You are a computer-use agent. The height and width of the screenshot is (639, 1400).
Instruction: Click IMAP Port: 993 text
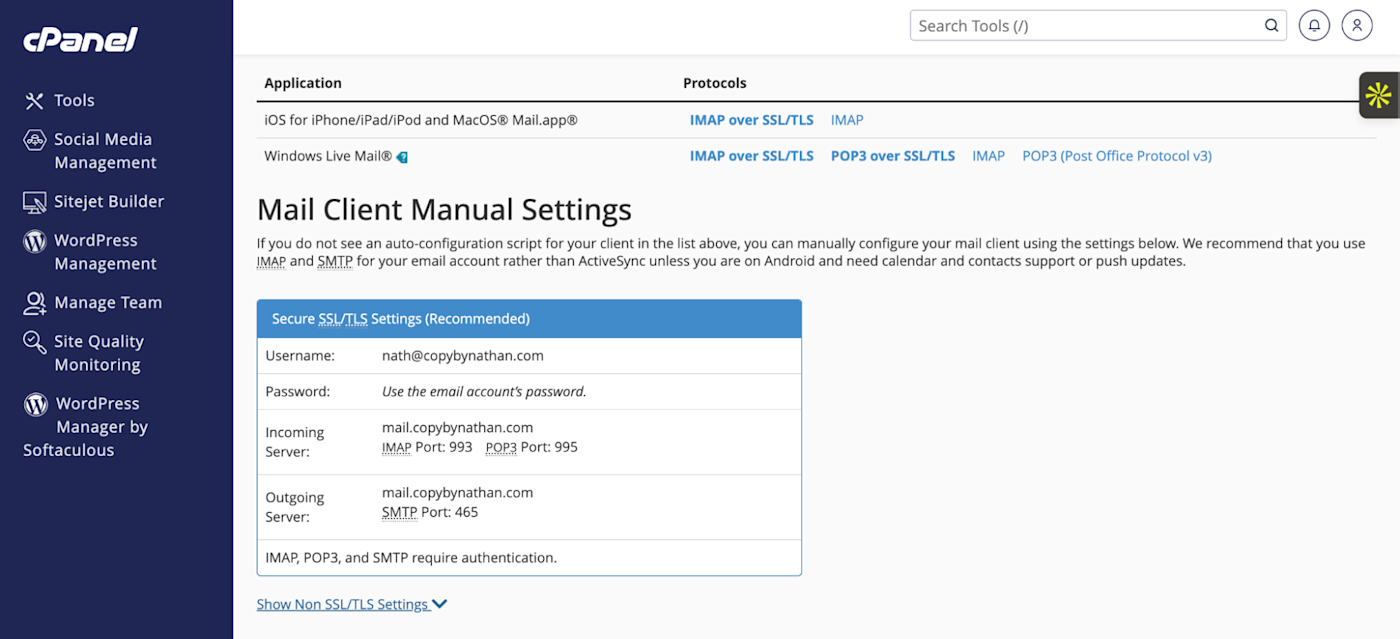point(427,447)
